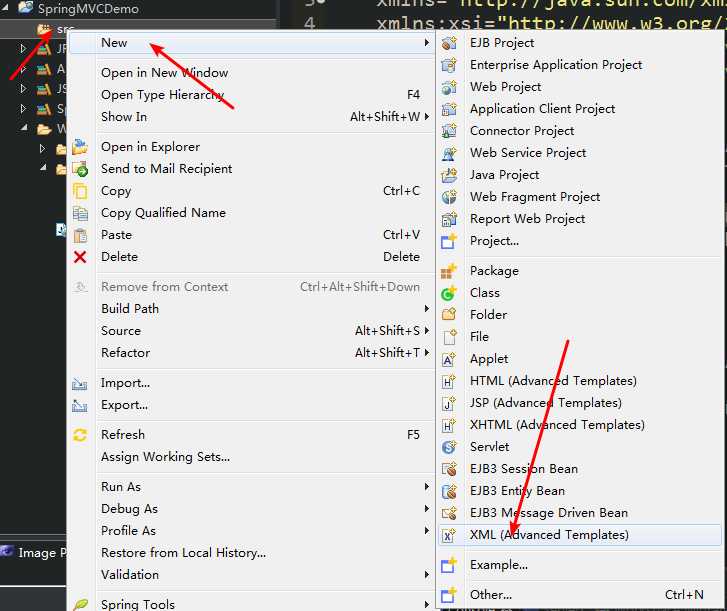This screenshot has height=611, width=727.
Task: Select the src folder tree item
Action: tap(65, 30)
